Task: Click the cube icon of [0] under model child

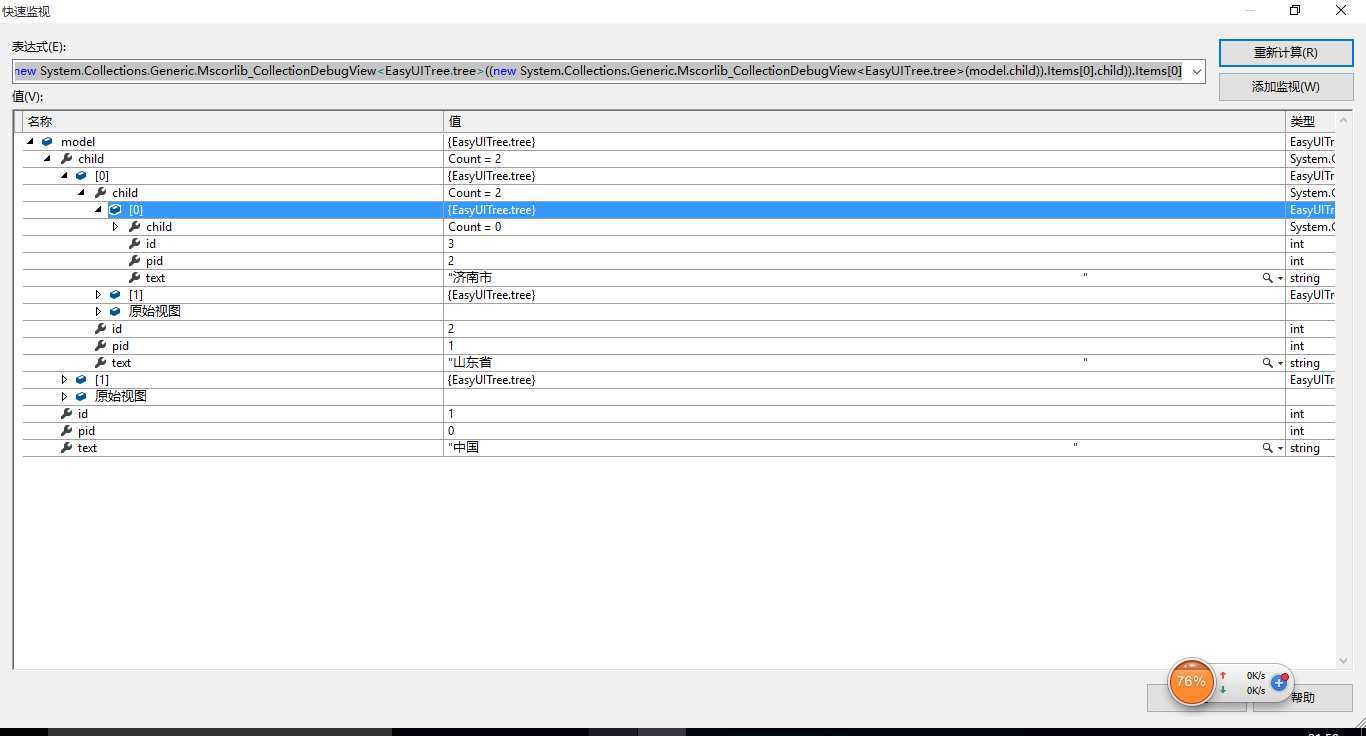Action: 81,176
